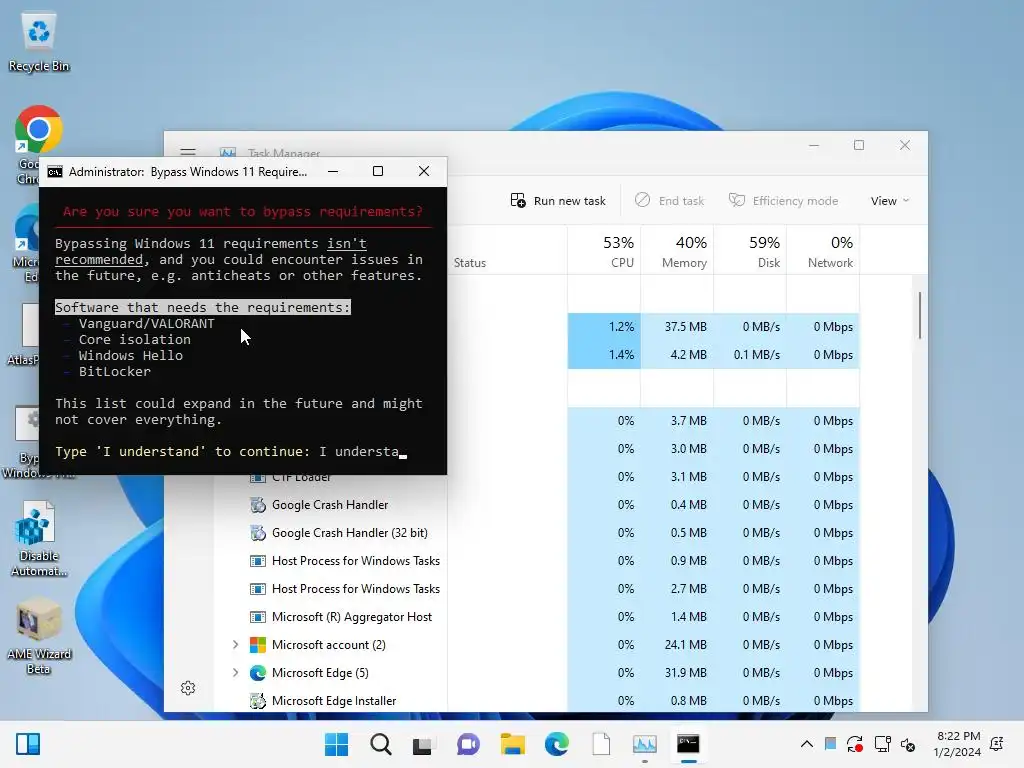Screen dimensions: 1024x768
Task: Click Run new task in Task Manager
Action: [558, 200]
